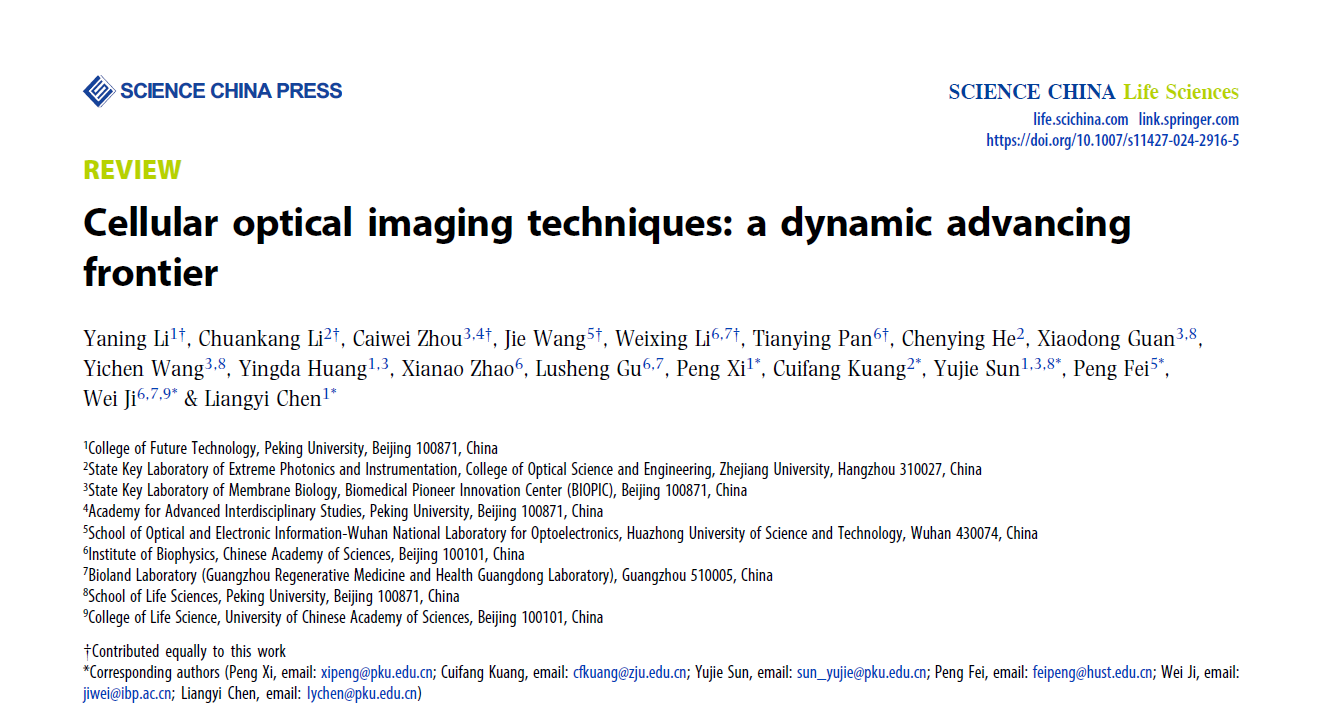Email Peng Xi at xipeng@pku.edu.cn
Image resolution: width=1319 pixels, height=713 pixels.
[x=377, y=672]
